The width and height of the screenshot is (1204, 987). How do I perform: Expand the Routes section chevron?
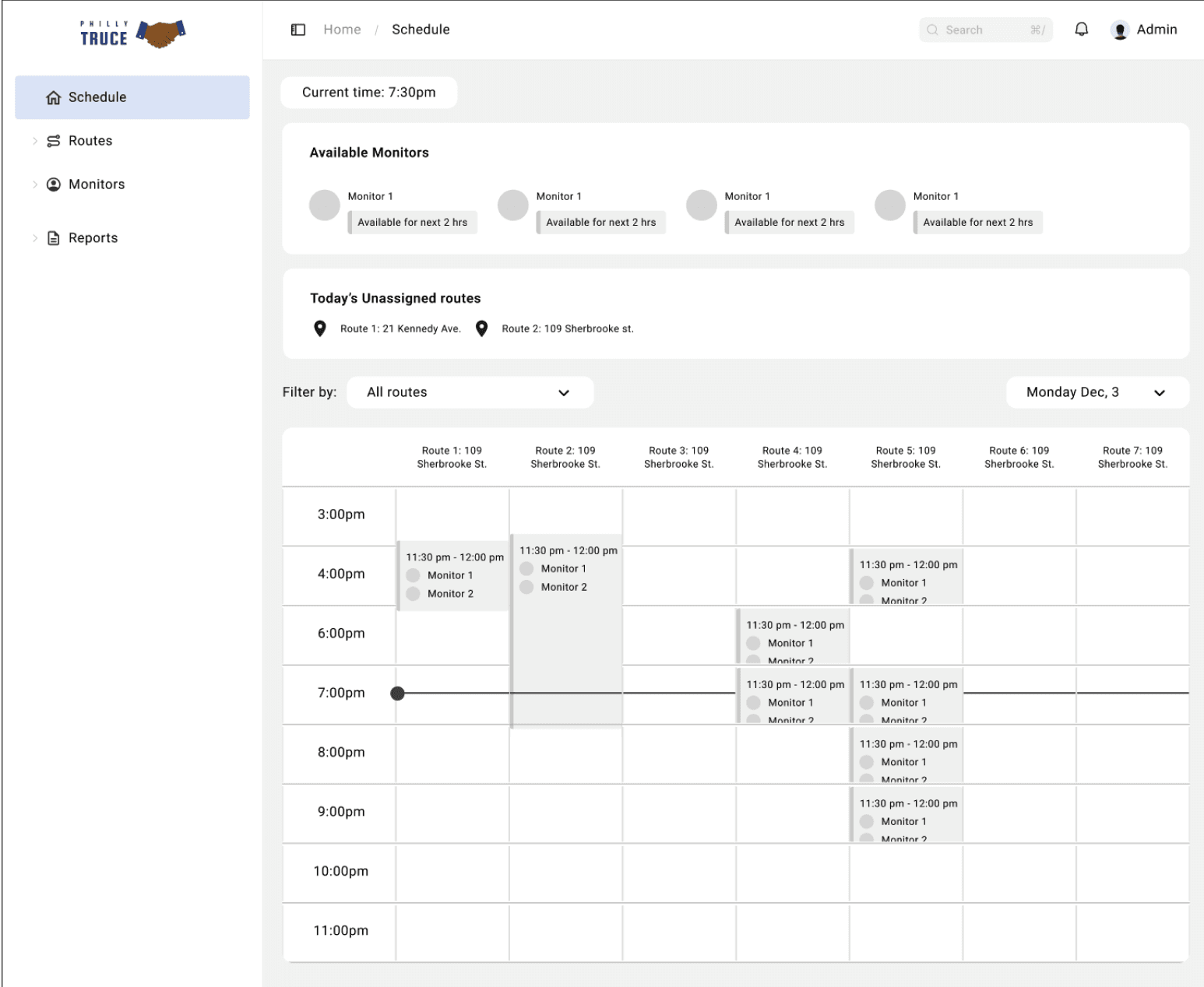pyautogui.click(x=35, y=141)
